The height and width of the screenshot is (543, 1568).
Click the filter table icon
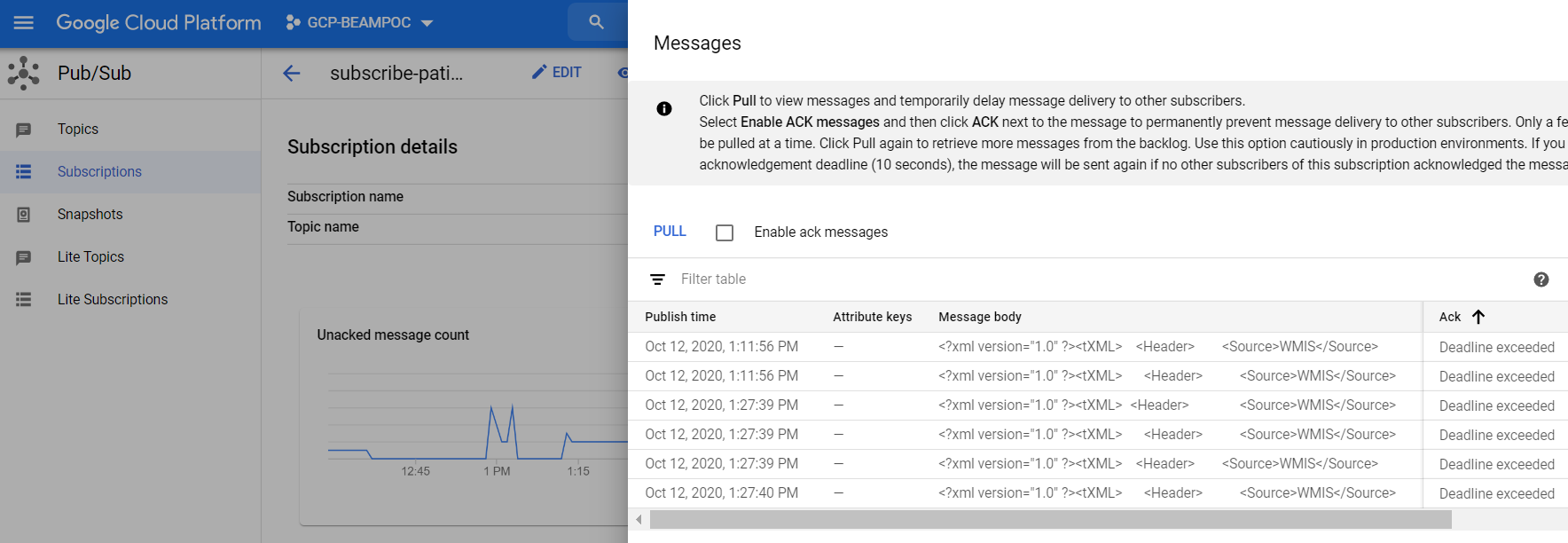point(657,279)
